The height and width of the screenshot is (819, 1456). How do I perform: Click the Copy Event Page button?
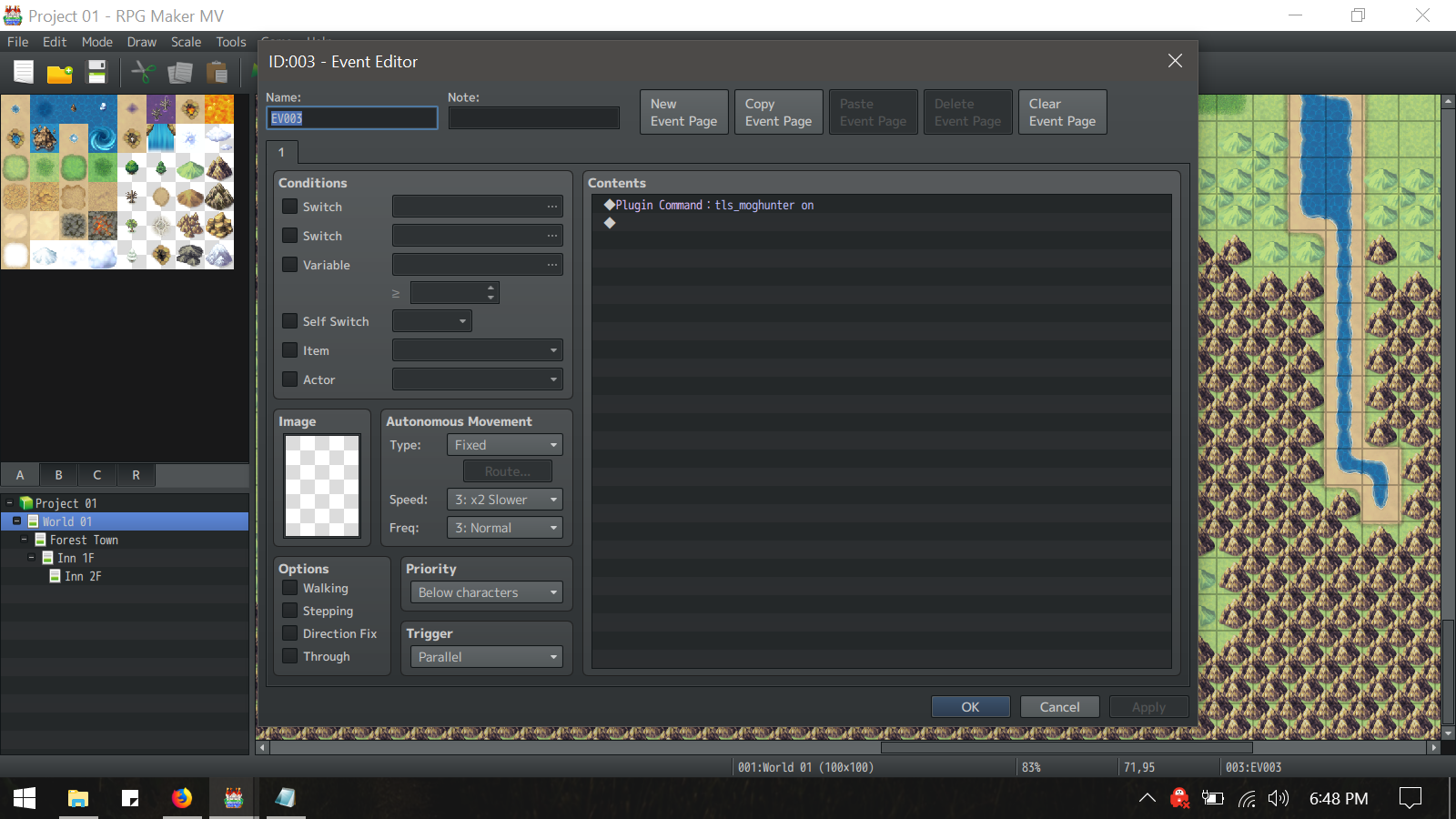pyautogui.click(x=779, y=112)
